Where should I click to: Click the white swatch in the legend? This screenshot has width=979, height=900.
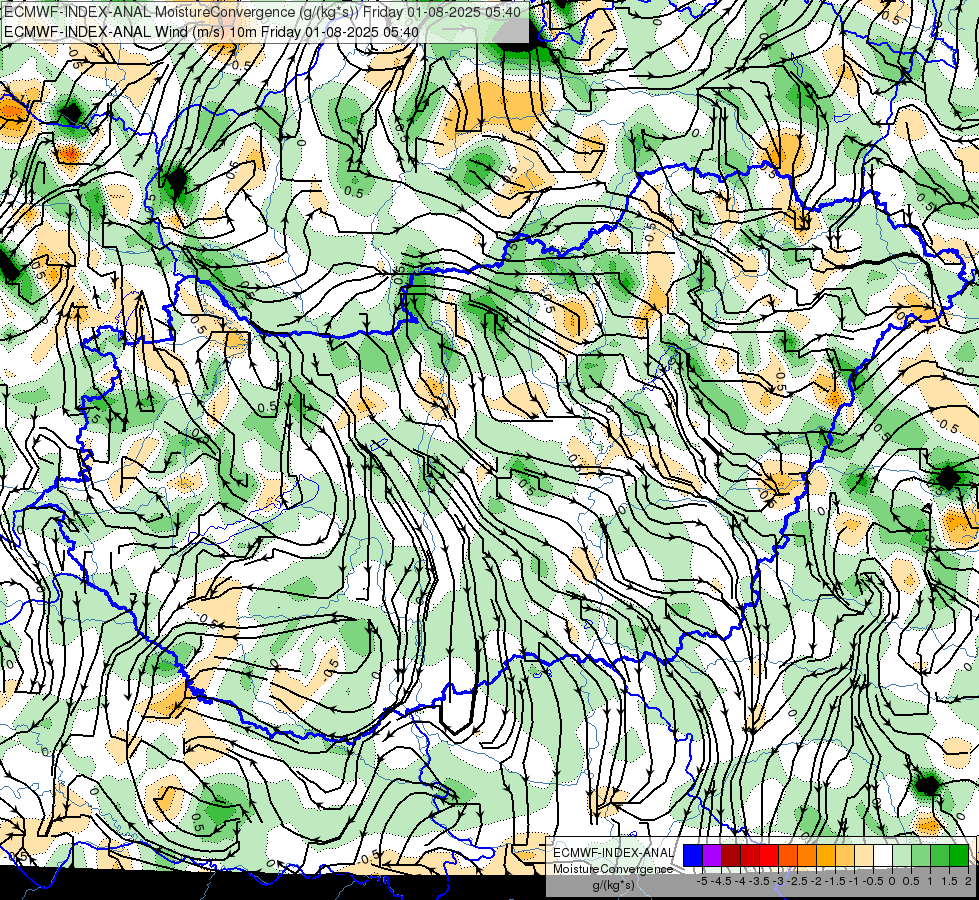(x=883, y=855)
